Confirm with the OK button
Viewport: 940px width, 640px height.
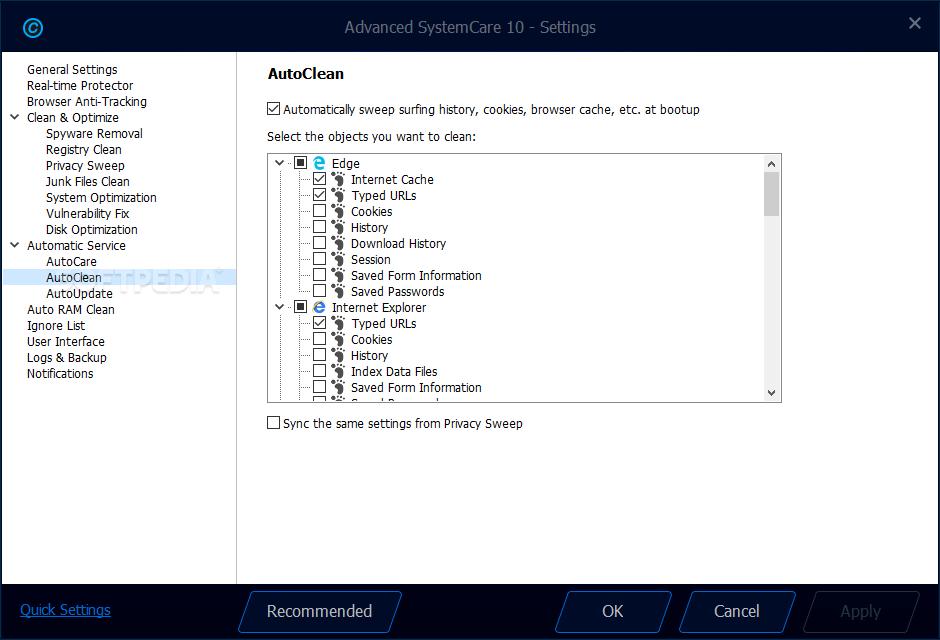click(613, 611)
